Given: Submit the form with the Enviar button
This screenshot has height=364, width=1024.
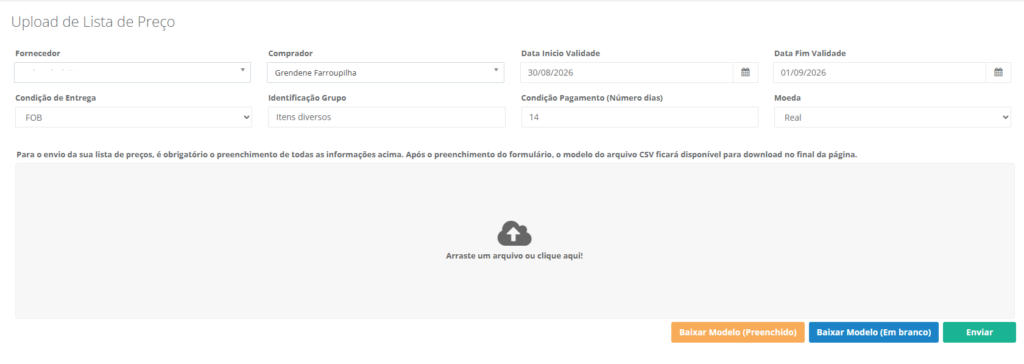Looking at the screenshot, I should pyautogui.click(x=980, y=333).
